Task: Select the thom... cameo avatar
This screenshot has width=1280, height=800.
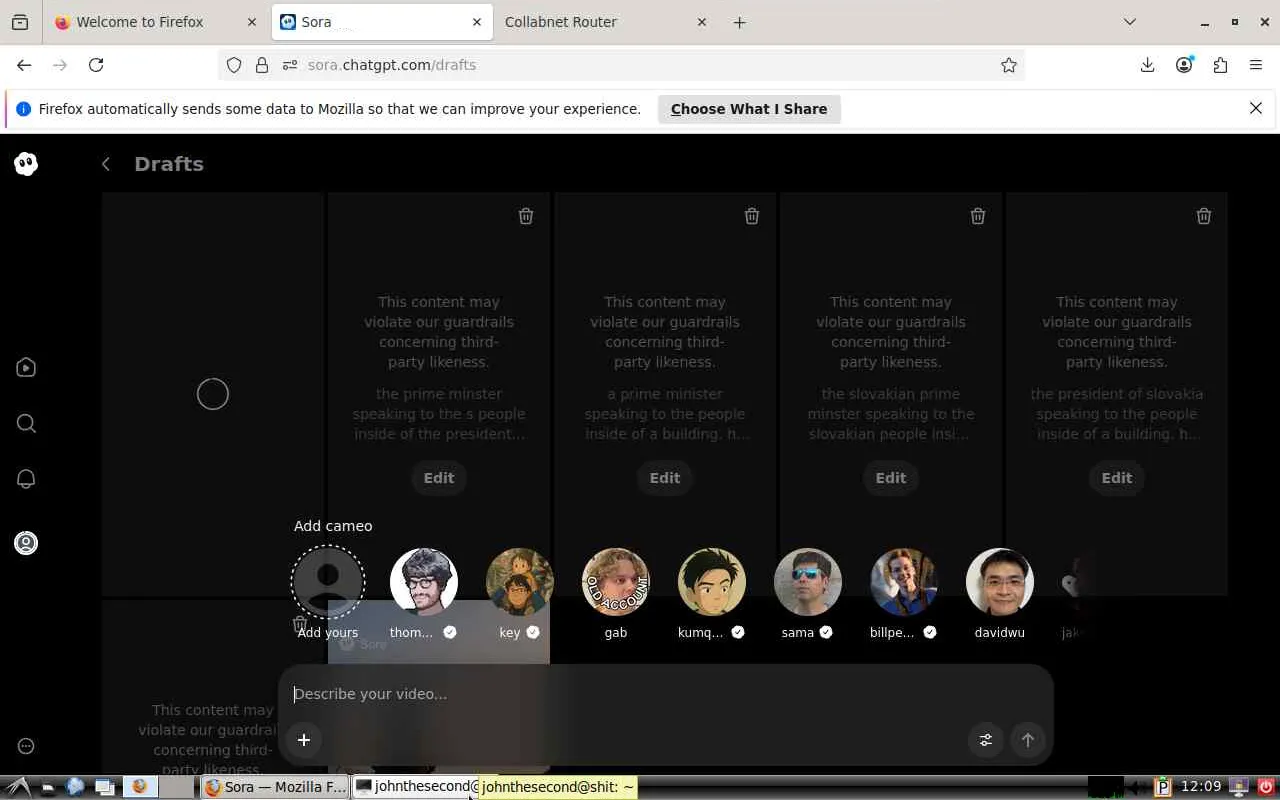Action: coord(424,582)
